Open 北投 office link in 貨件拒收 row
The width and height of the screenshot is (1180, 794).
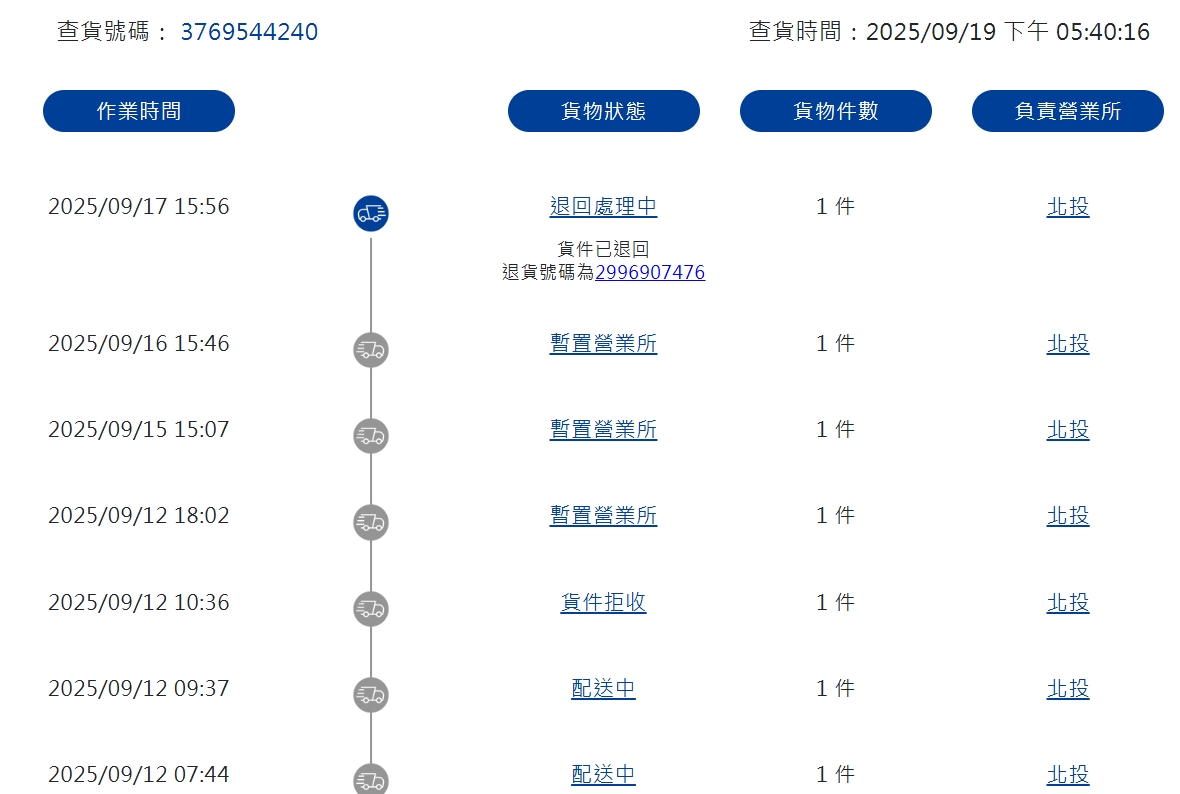point(1067,603)
